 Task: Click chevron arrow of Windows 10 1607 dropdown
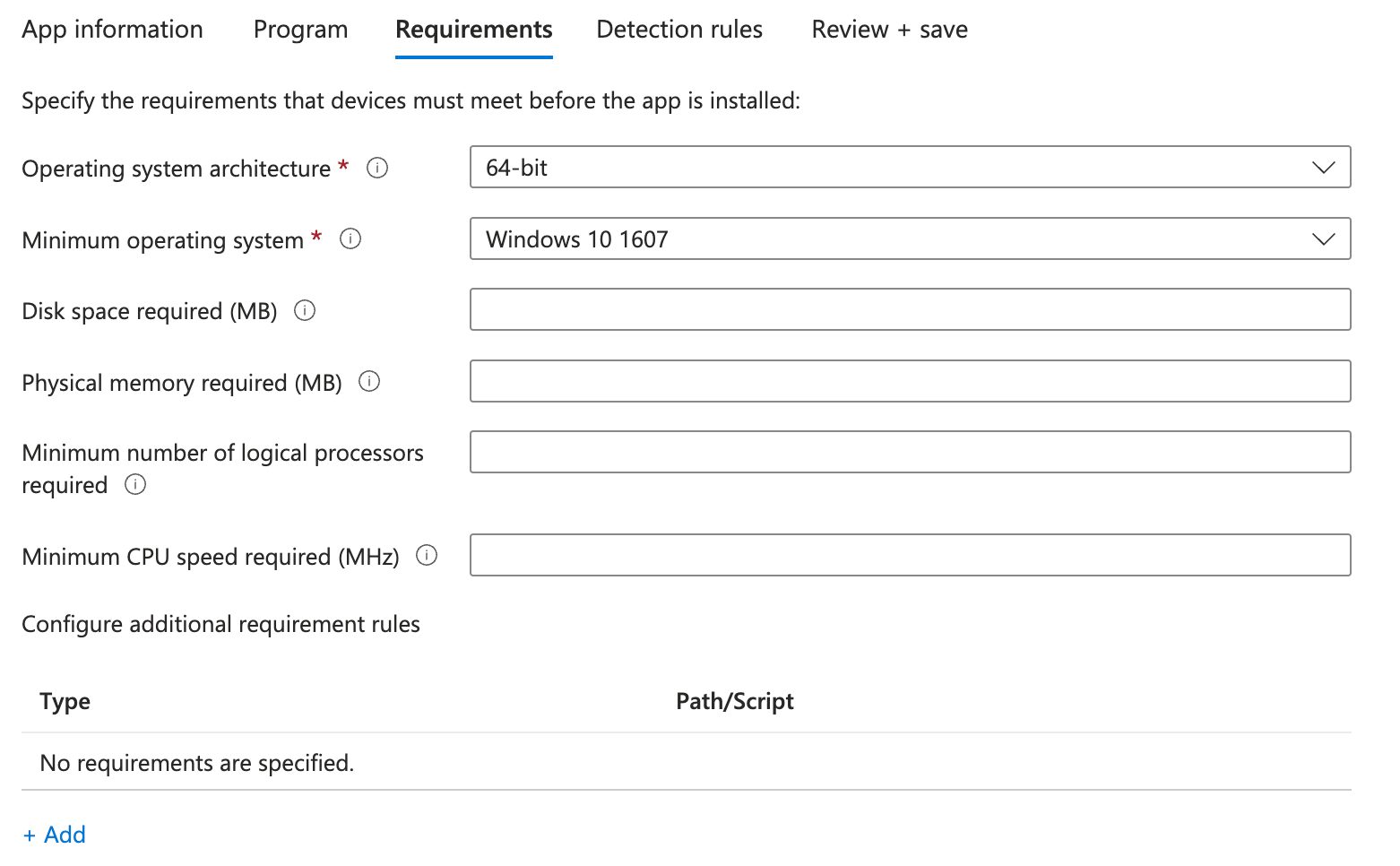pyautogui.click(x=1323, y=239)
